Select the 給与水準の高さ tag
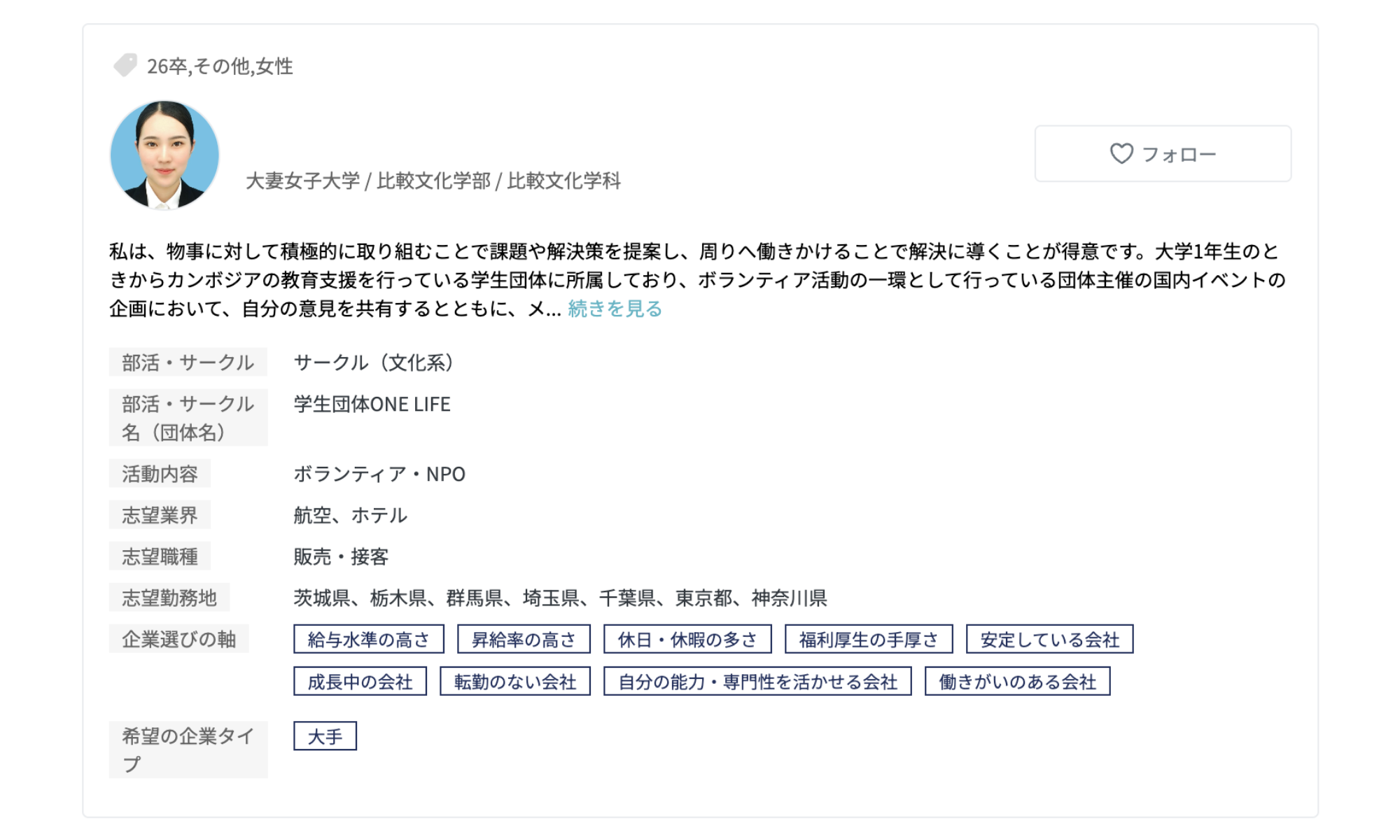Screen dimensions: 1400x840 [368, 640]
